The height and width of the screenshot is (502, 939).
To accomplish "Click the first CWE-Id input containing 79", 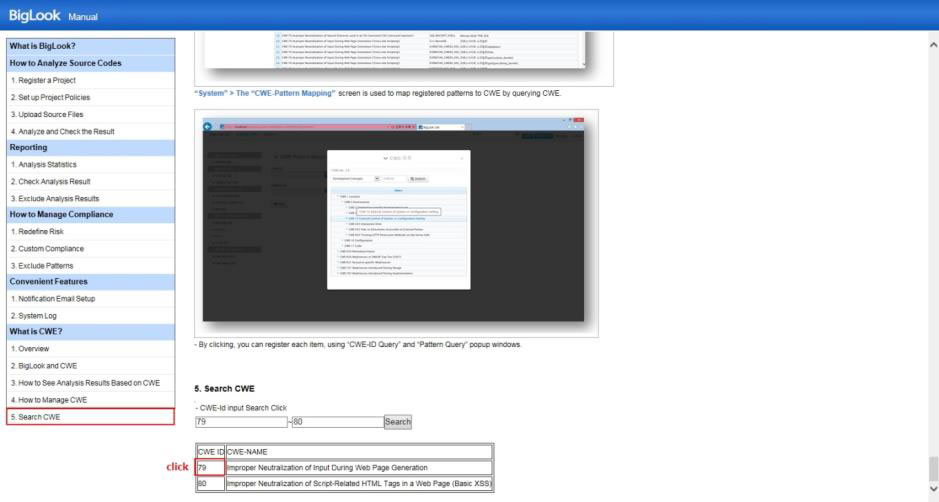I will (x=241, y=422).
